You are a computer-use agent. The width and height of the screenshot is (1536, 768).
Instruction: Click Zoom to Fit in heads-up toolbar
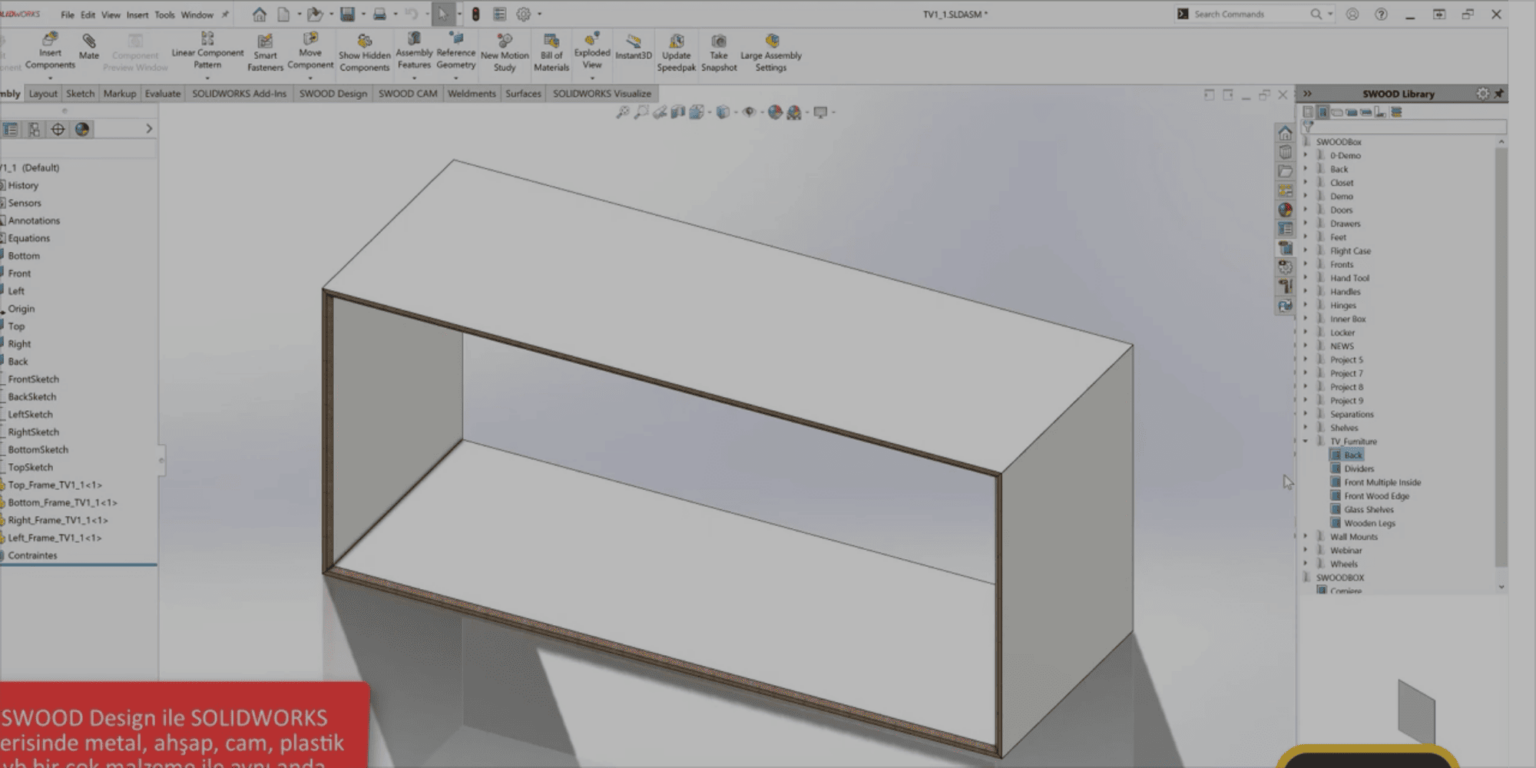621,111
